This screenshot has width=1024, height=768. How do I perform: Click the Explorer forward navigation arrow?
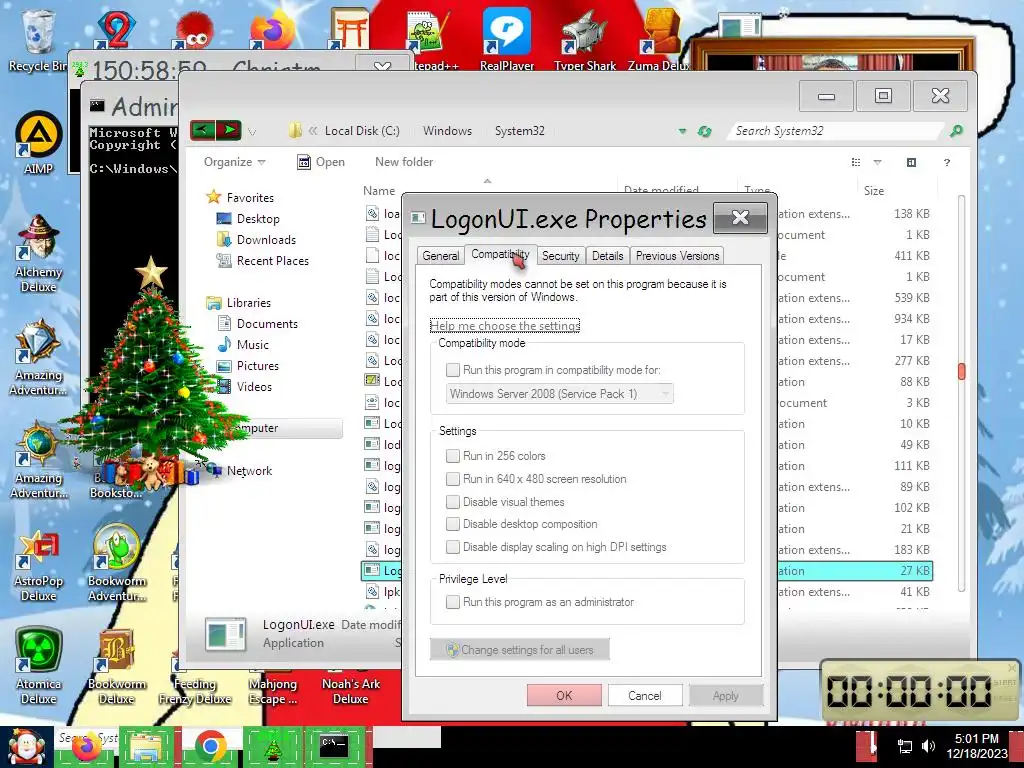229,130
